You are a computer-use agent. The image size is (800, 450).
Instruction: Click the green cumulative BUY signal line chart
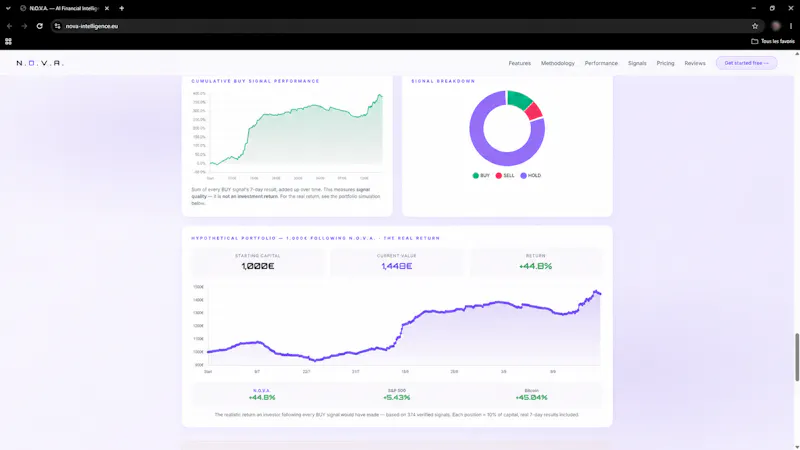tap(296, 134)
